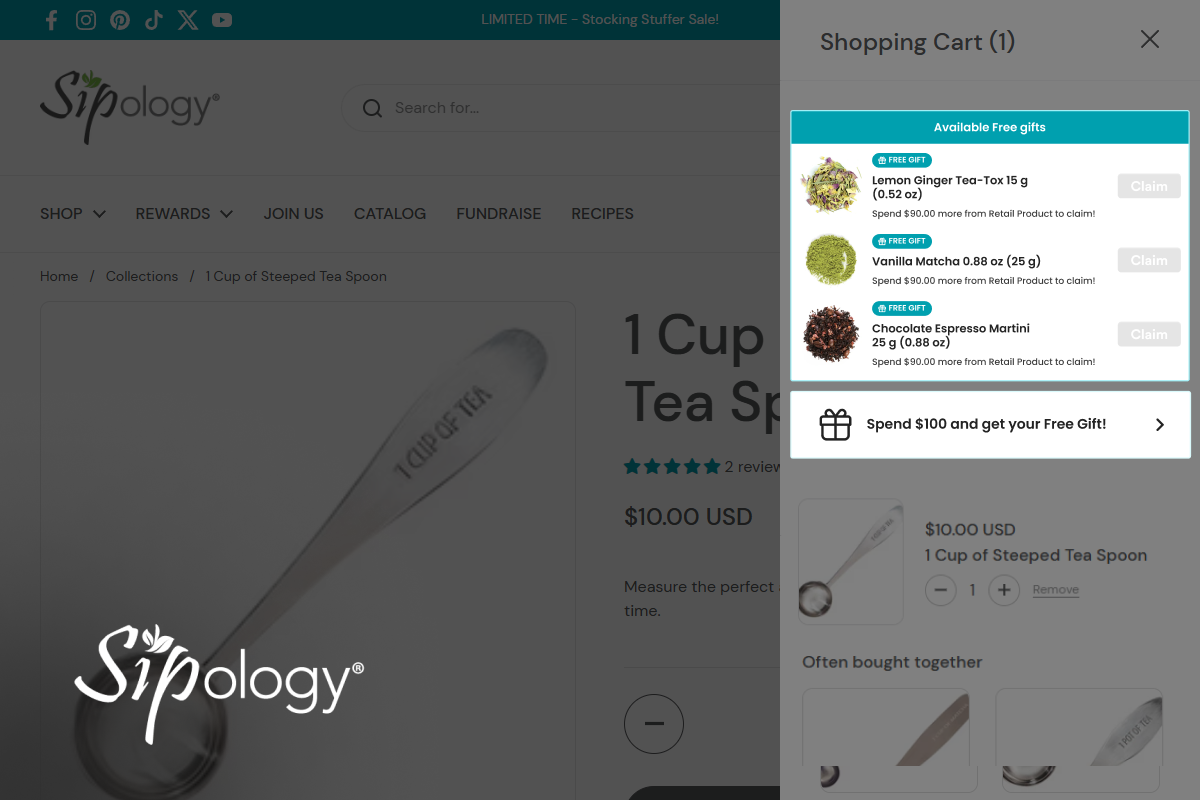Go to the CATALOG menu item
Image resolution: width=1200 pixels, height=800 pixels.
click(390, 213)
